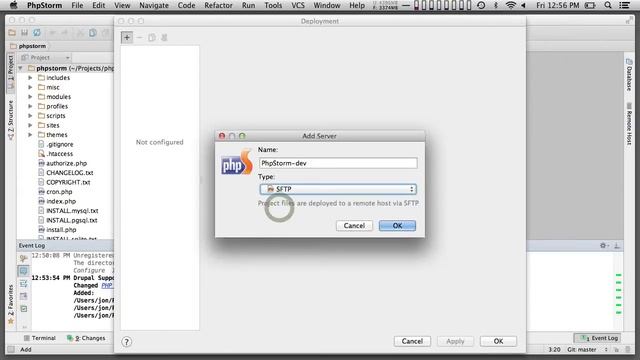This screenshot has width=640, height=360.
Task: Open the Database side panel
Action: (x=629, y=75)
